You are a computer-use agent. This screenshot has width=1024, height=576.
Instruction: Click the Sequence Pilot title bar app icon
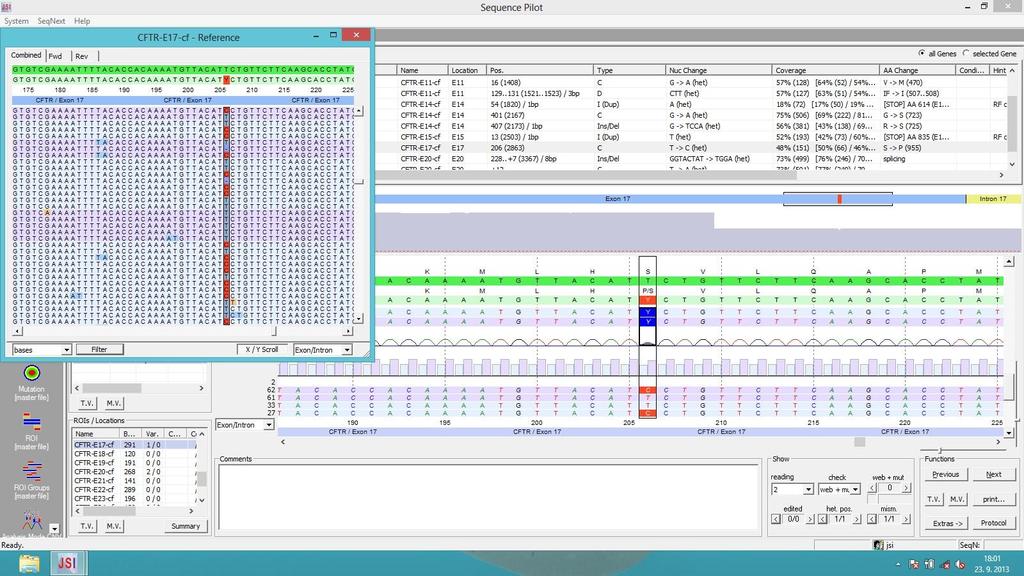pyautogui.click(x=7, y=7)
